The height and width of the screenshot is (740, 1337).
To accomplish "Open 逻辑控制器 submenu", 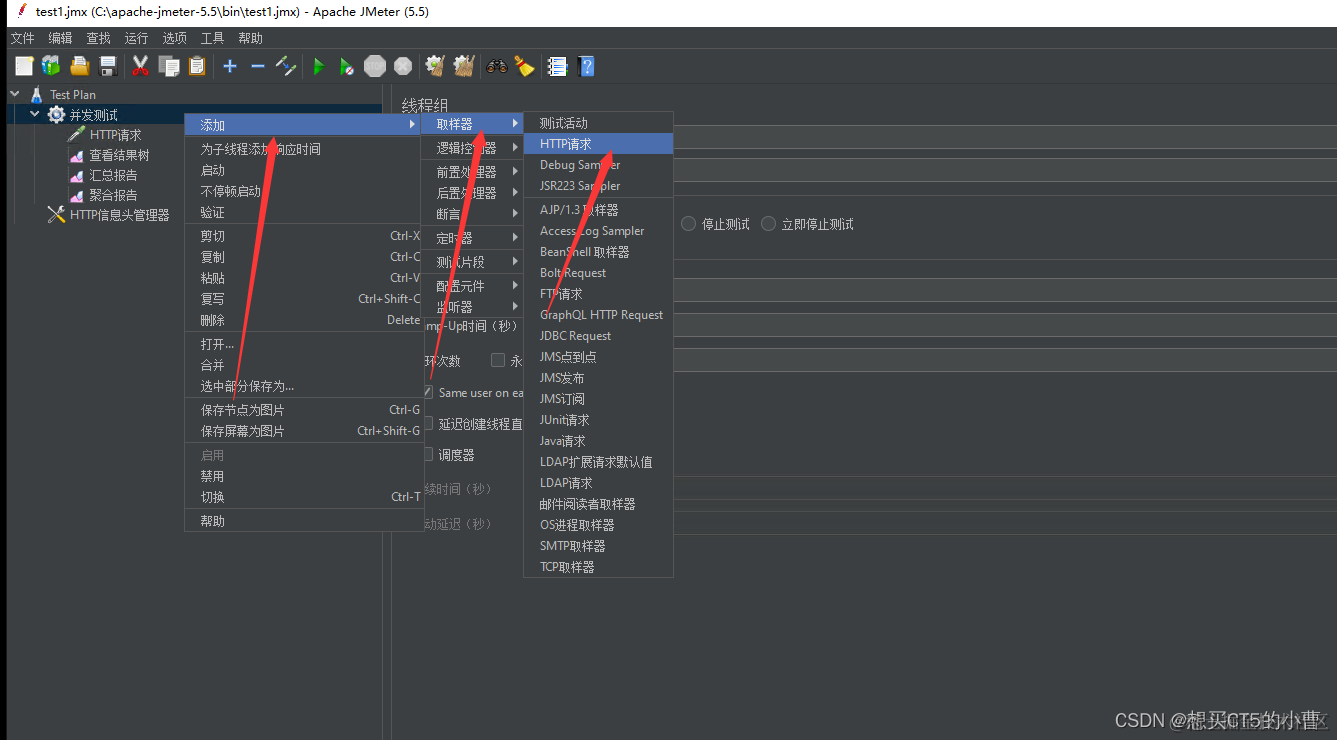I will pyautogui.click(x=472, y=148).
